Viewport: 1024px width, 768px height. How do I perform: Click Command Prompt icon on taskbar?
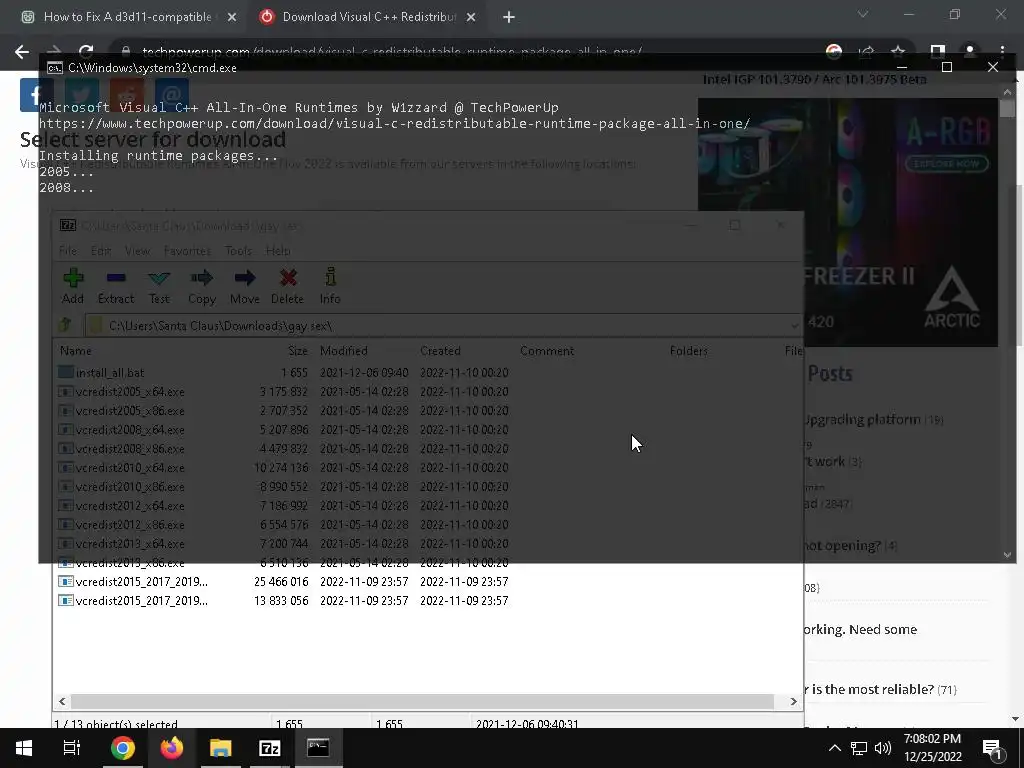319,748
